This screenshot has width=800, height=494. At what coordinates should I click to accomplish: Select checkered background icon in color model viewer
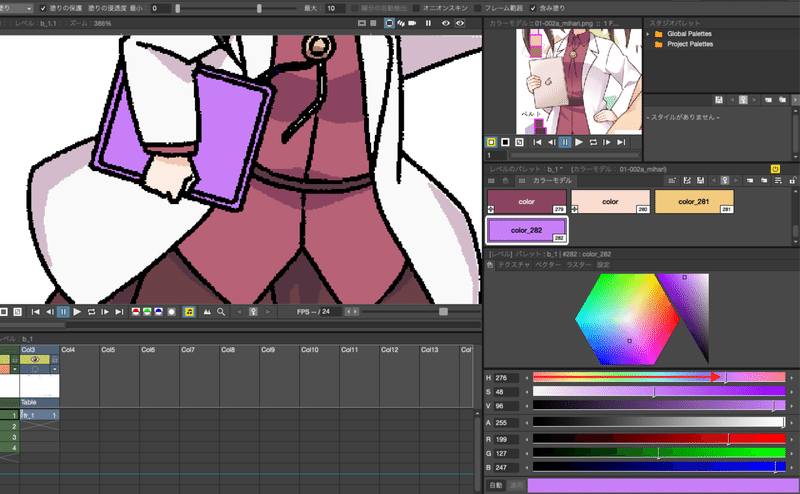click(x=519, y=142)
